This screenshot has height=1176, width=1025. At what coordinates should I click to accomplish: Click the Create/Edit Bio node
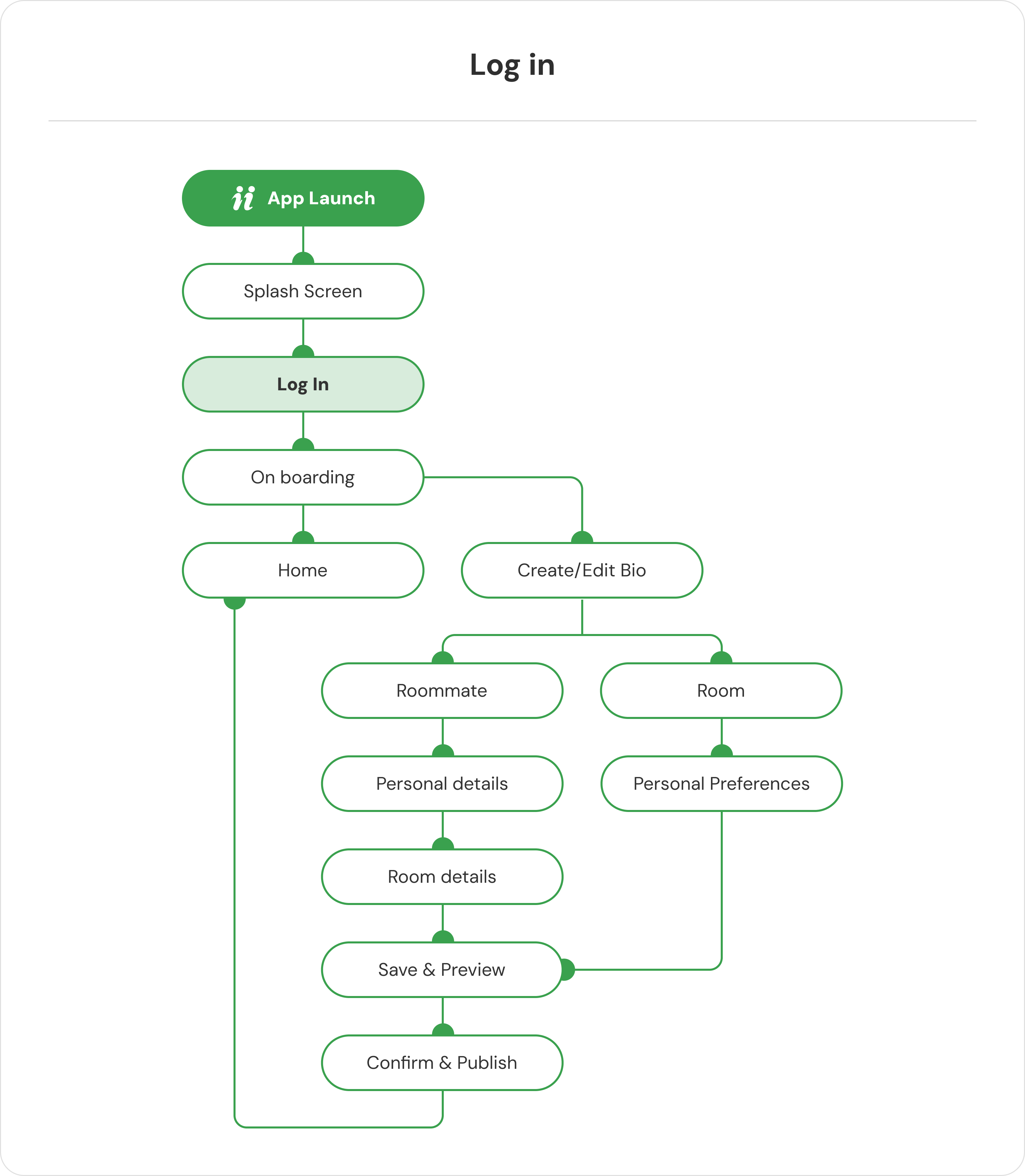582,570
